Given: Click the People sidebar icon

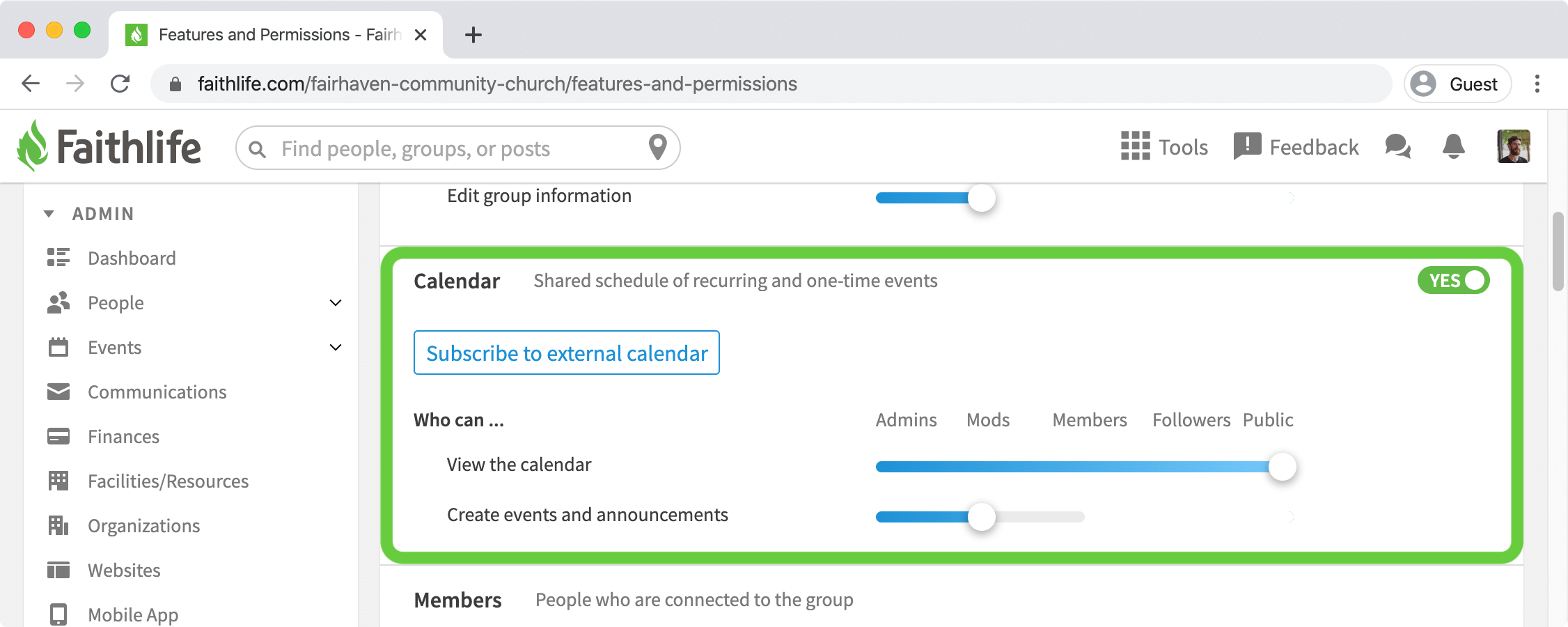Looking at the screenshot, I should coord(58,302).
